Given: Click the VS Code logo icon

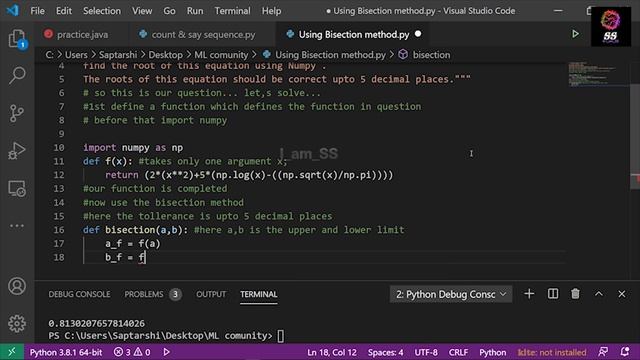Looking at the screenshot, I should (x=12, y=10).
